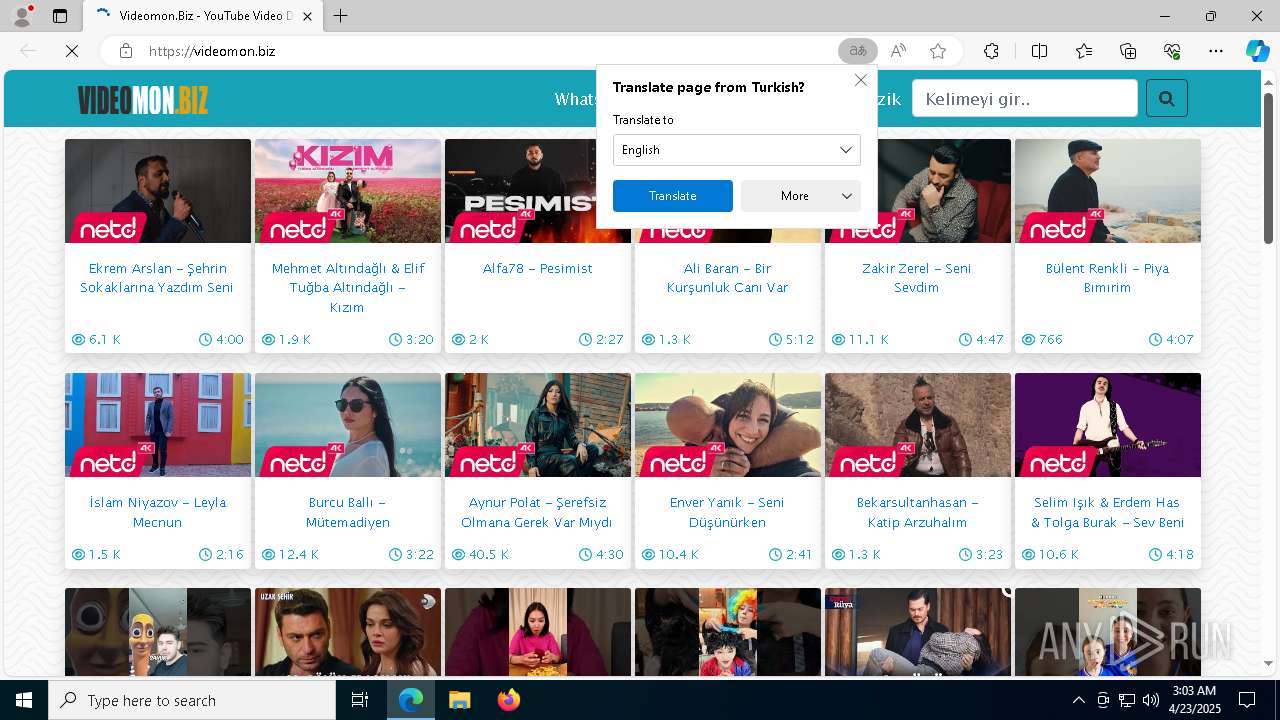Click the profile avatar icon in Edge
Image resolution: width=1280 pixels, height=720 pixels.
[x=22, y=16]
